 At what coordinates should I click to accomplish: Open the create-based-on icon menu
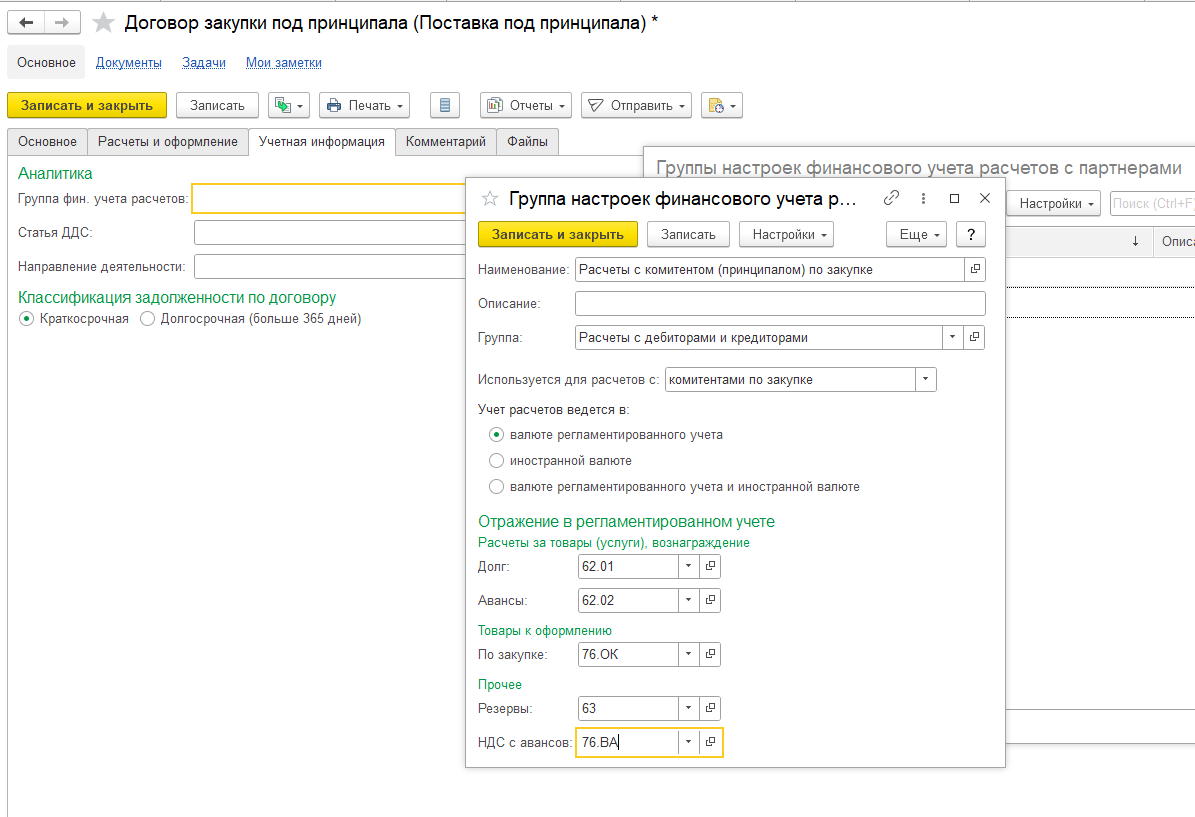(x=289, y=105)
